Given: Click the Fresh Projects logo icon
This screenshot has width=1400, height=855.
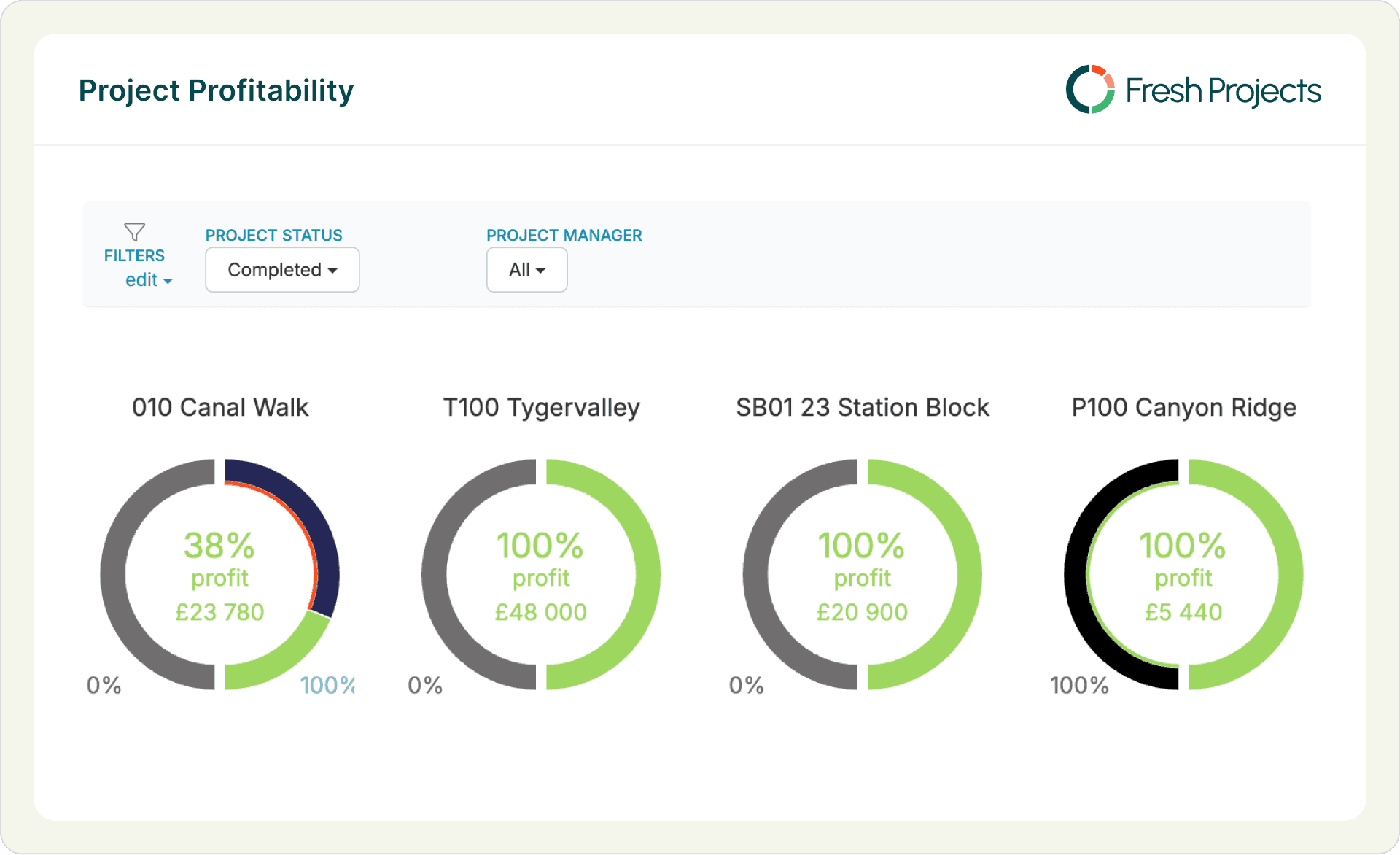Looking at the screenshot, I should click(x=1090, y=90).
